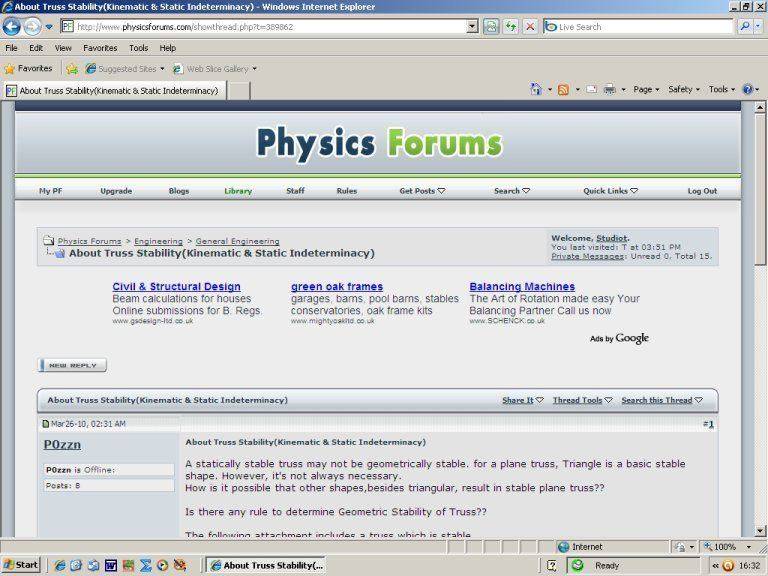Expand the Search this Thread menu

(x=662, y=400)
